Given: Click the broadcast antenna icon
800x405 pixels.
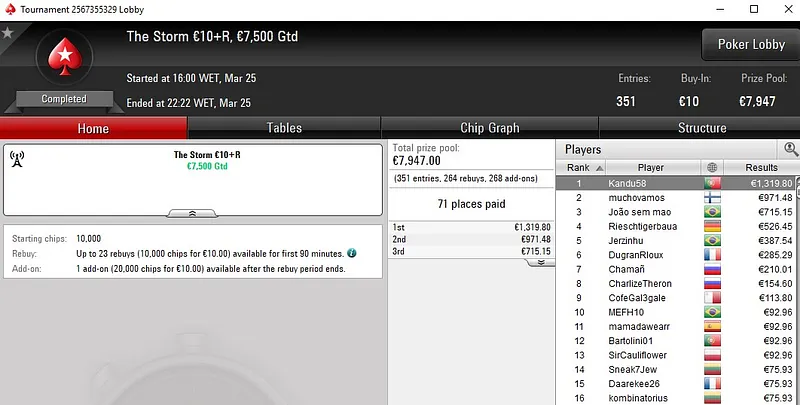Looking at the screenshot, I should [16, 160].
